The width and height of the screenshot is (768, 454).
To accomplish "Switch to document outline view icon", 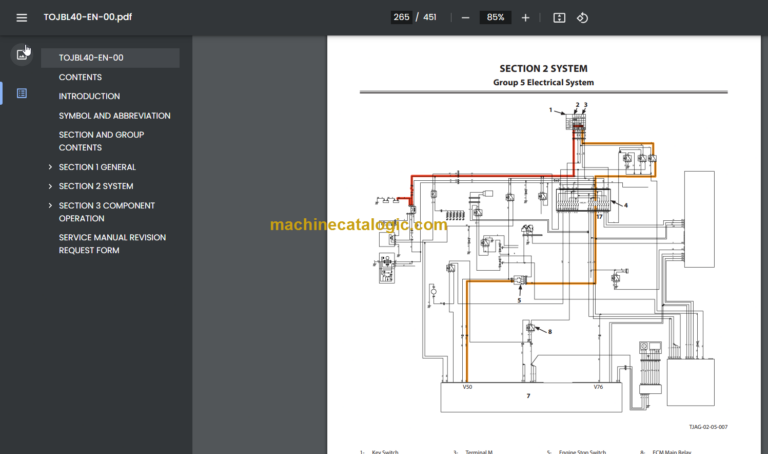I will [22, 93].
